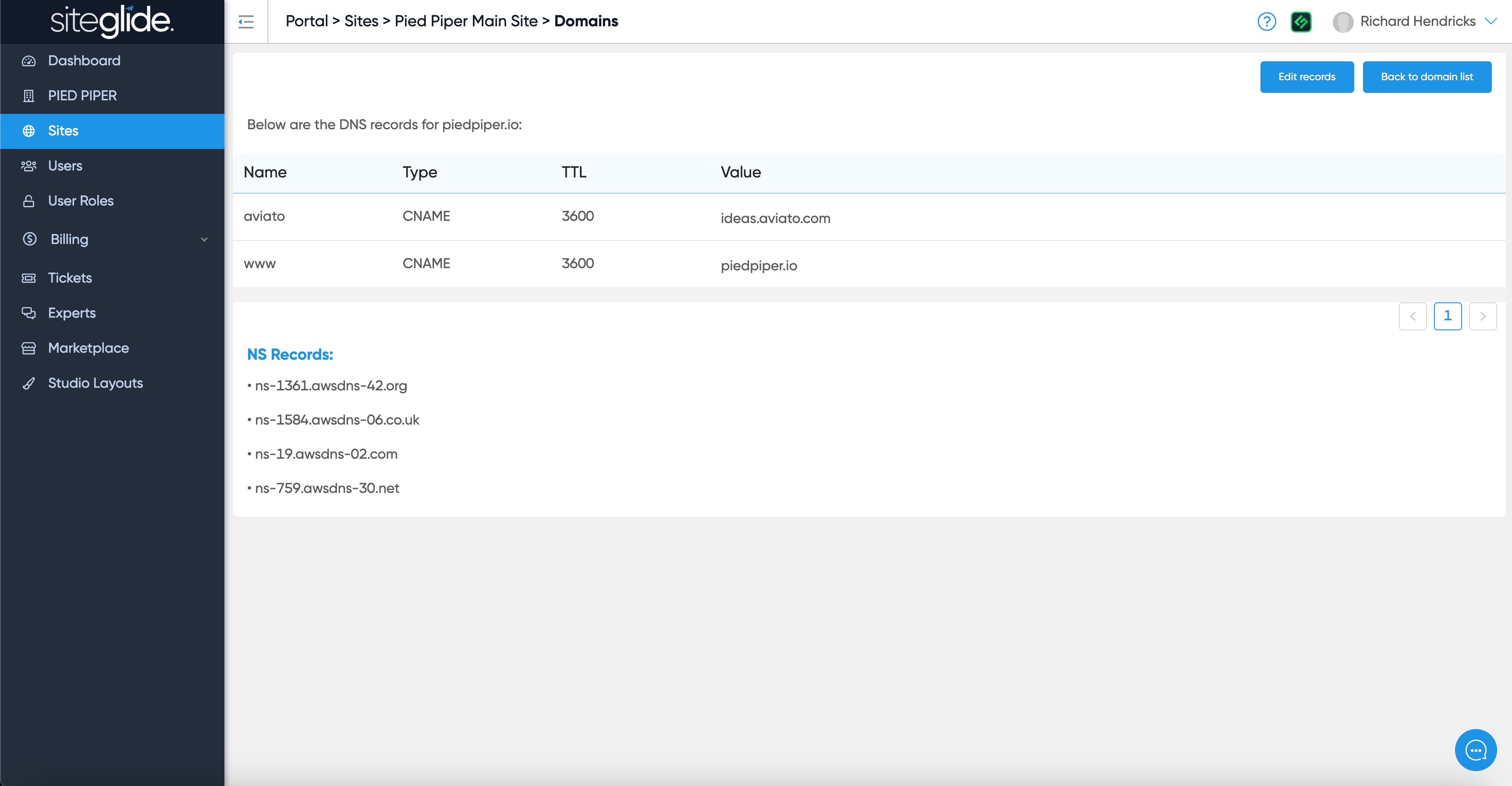The height and width of the screenshot is (786, 1512).
Task: Click the Studio Layouts brush icon
Action: (29, 384)
